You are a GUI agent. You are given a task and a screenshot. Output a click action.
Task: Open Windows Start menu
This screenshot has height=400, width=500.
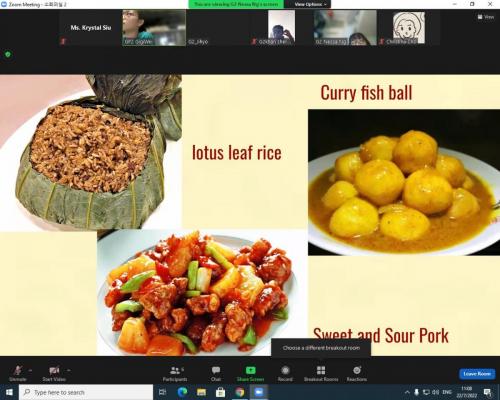(x=9, y=392)
